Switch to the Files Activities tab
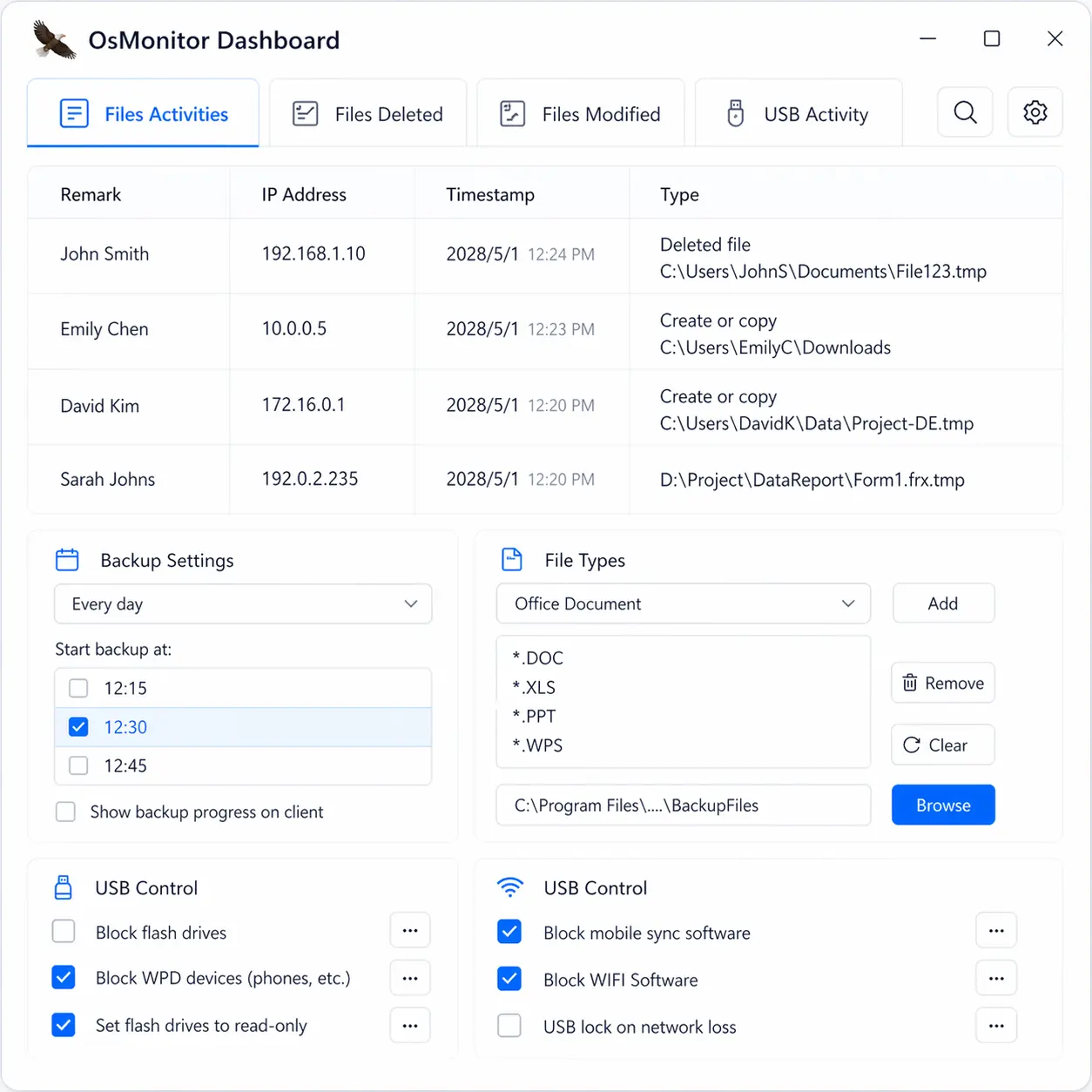The image size is (1092, 1092). click(x=143, y=113)
